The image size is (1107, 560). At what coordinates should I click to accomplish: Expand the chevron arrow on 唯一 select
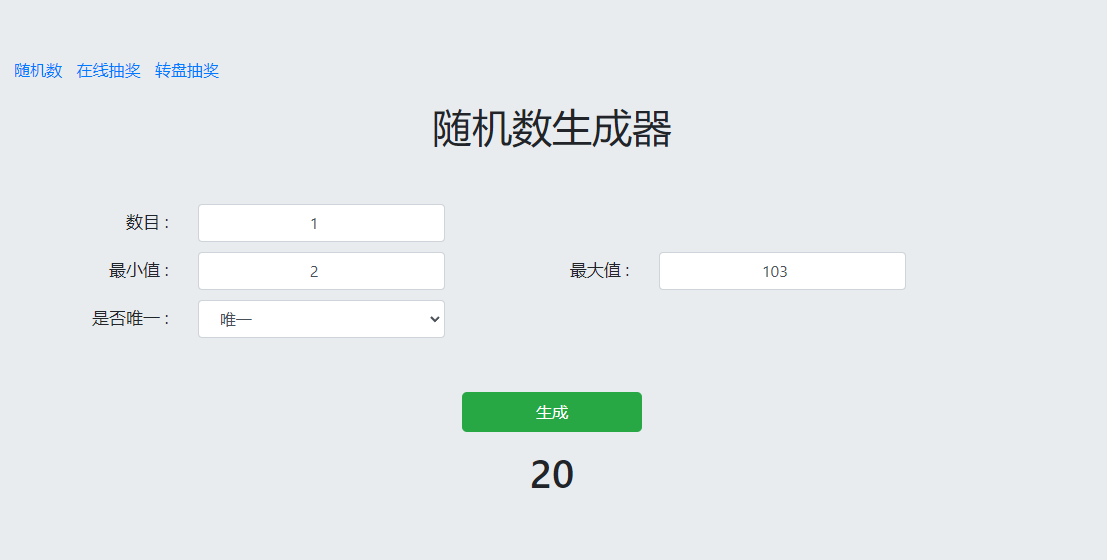click(435, 319)
